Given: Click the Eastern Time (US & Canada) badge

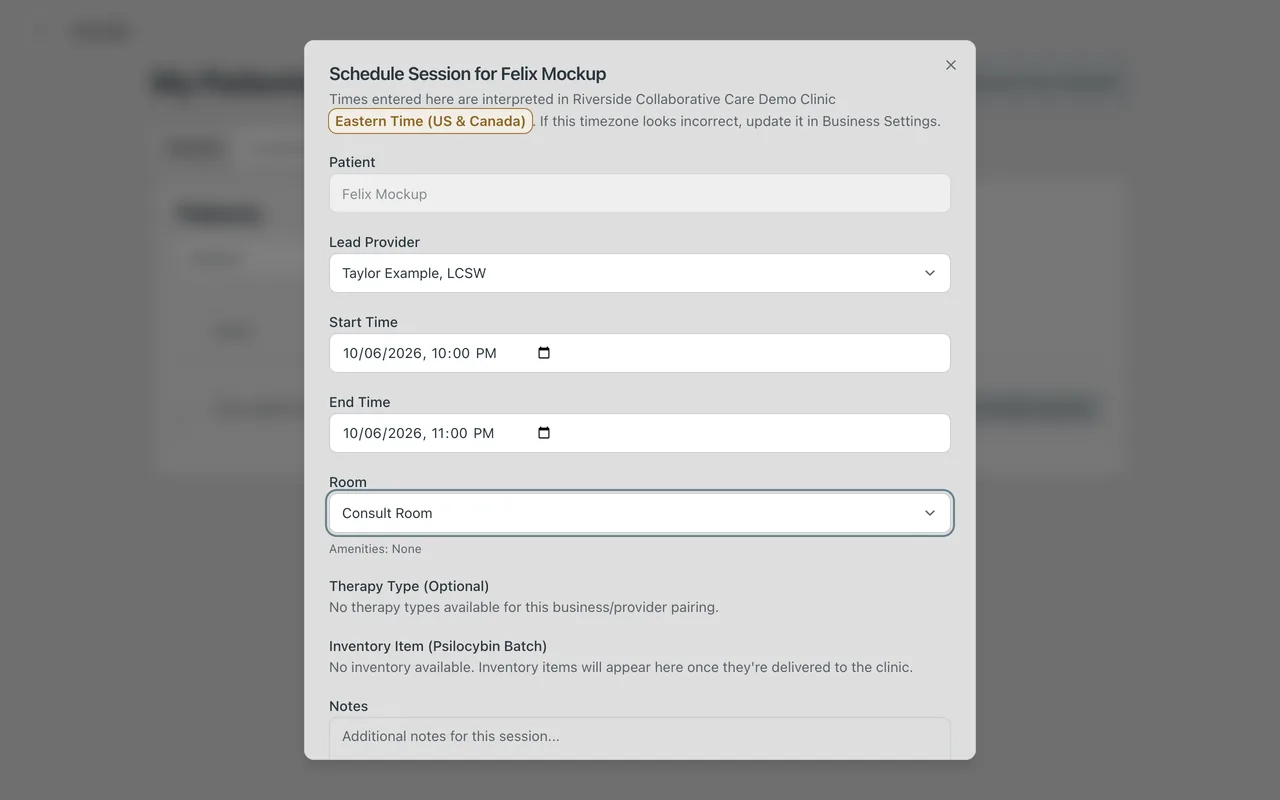Looking at the screenshot, I should pyautogui.click(x=430, y=121).
